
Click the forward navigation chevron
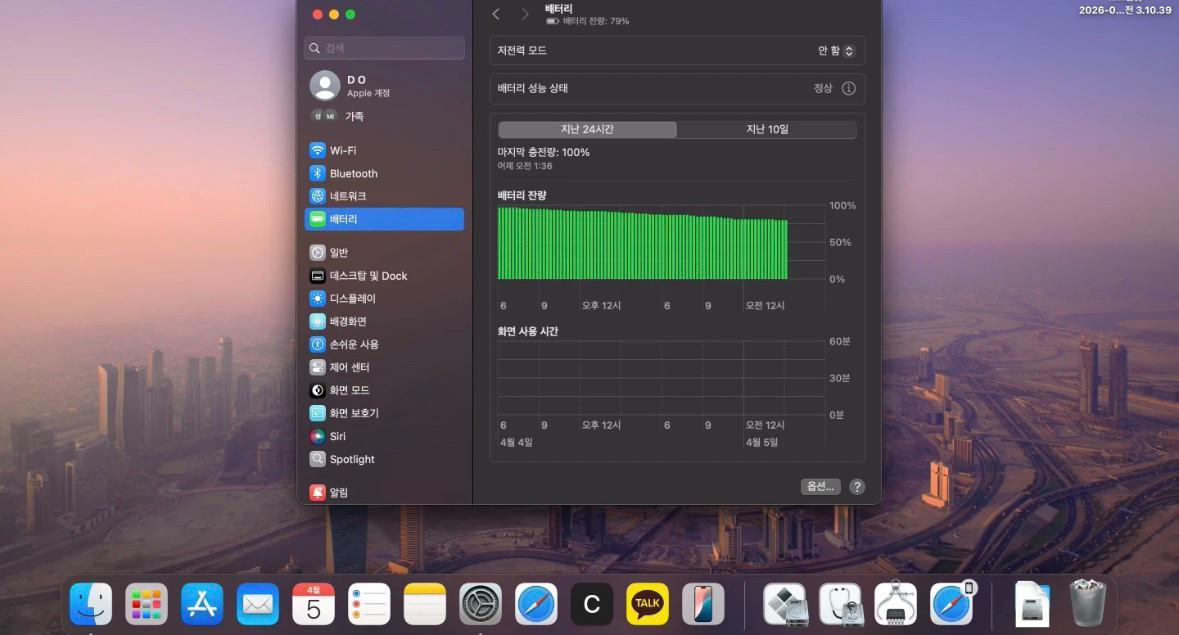pyautogui.click(x=525, y=14)
